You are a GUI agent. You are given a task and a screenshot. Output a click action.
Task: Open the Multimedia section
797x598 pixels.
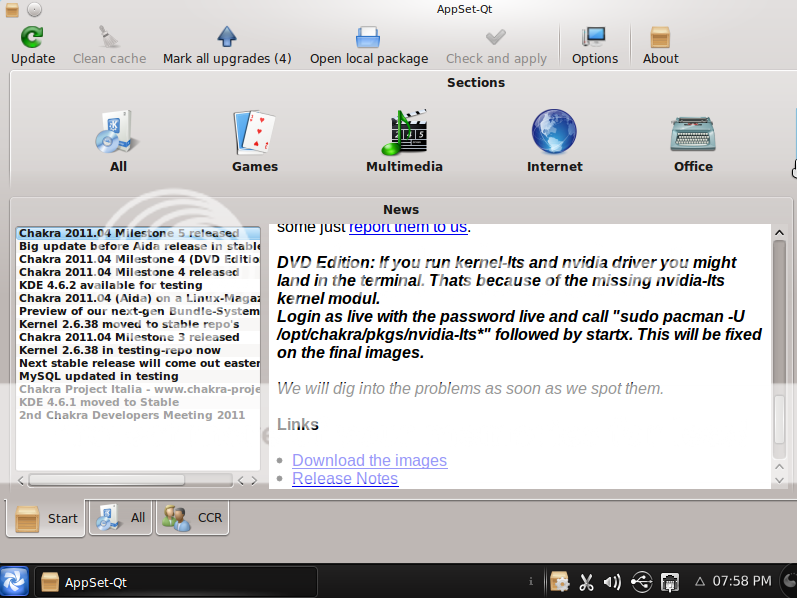405,141
